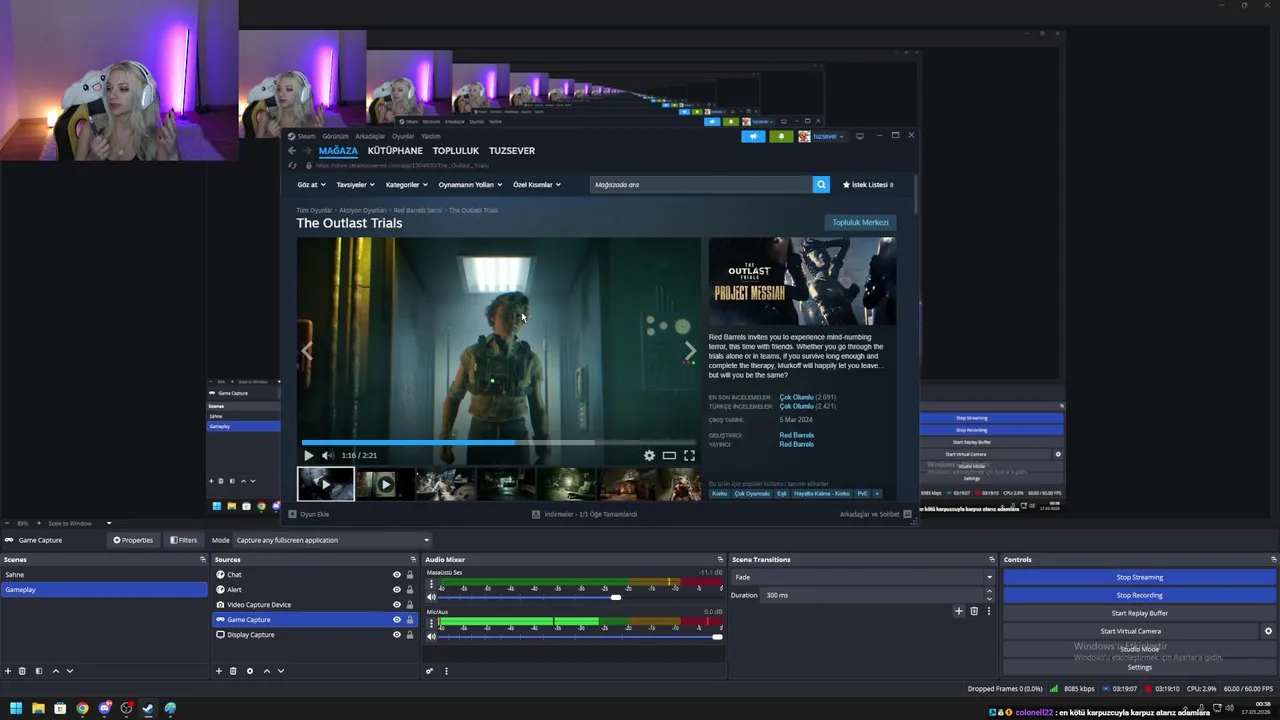Start Virtual Camera
1280x720 pixels.
1131,631
